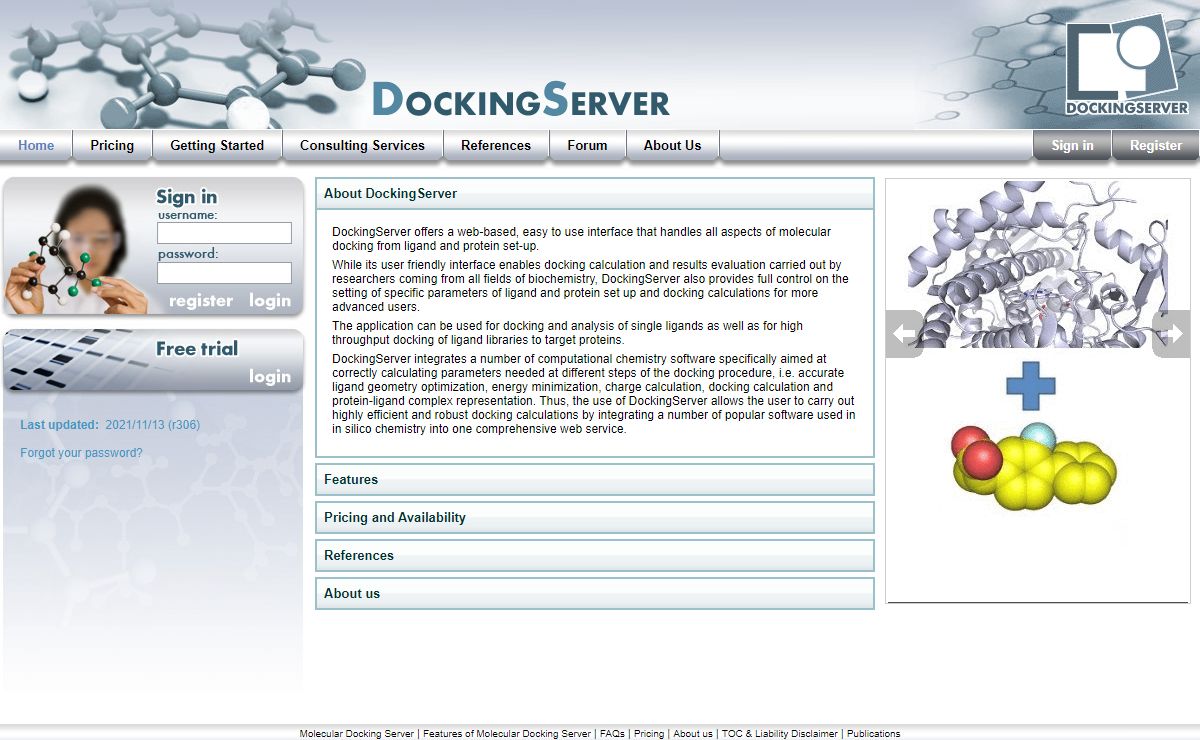Expand the Pricing and Availability section
This screenshot has height=740, width=1200.
594,518
